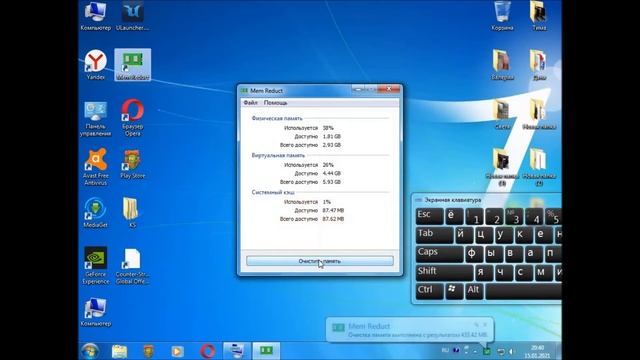Screen dimensions: 640x360
Task: Click the green Mem Reduct tray icon
Action: (487, 351)
